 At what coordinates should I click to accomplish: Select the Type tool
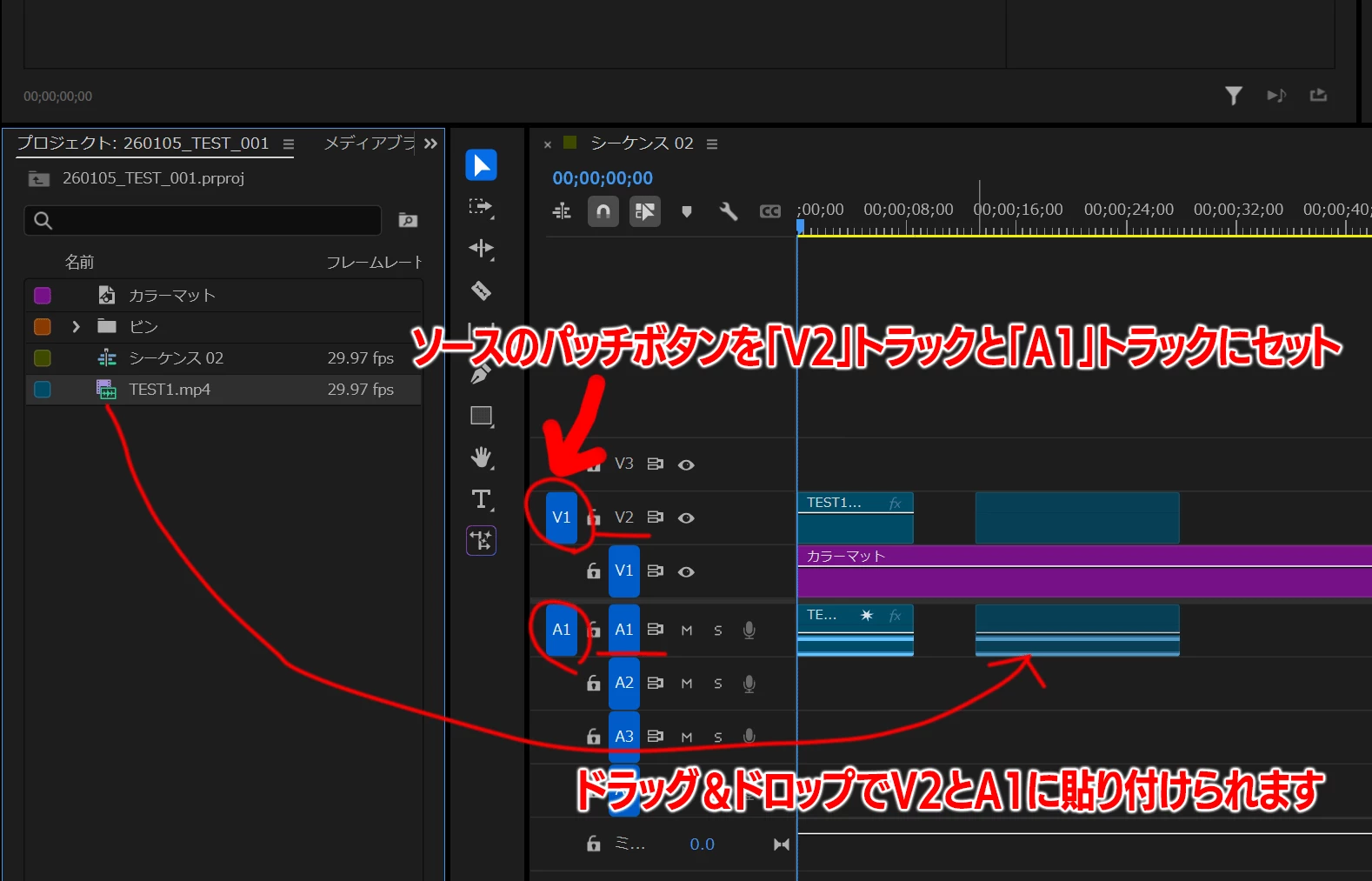[482, 499]
